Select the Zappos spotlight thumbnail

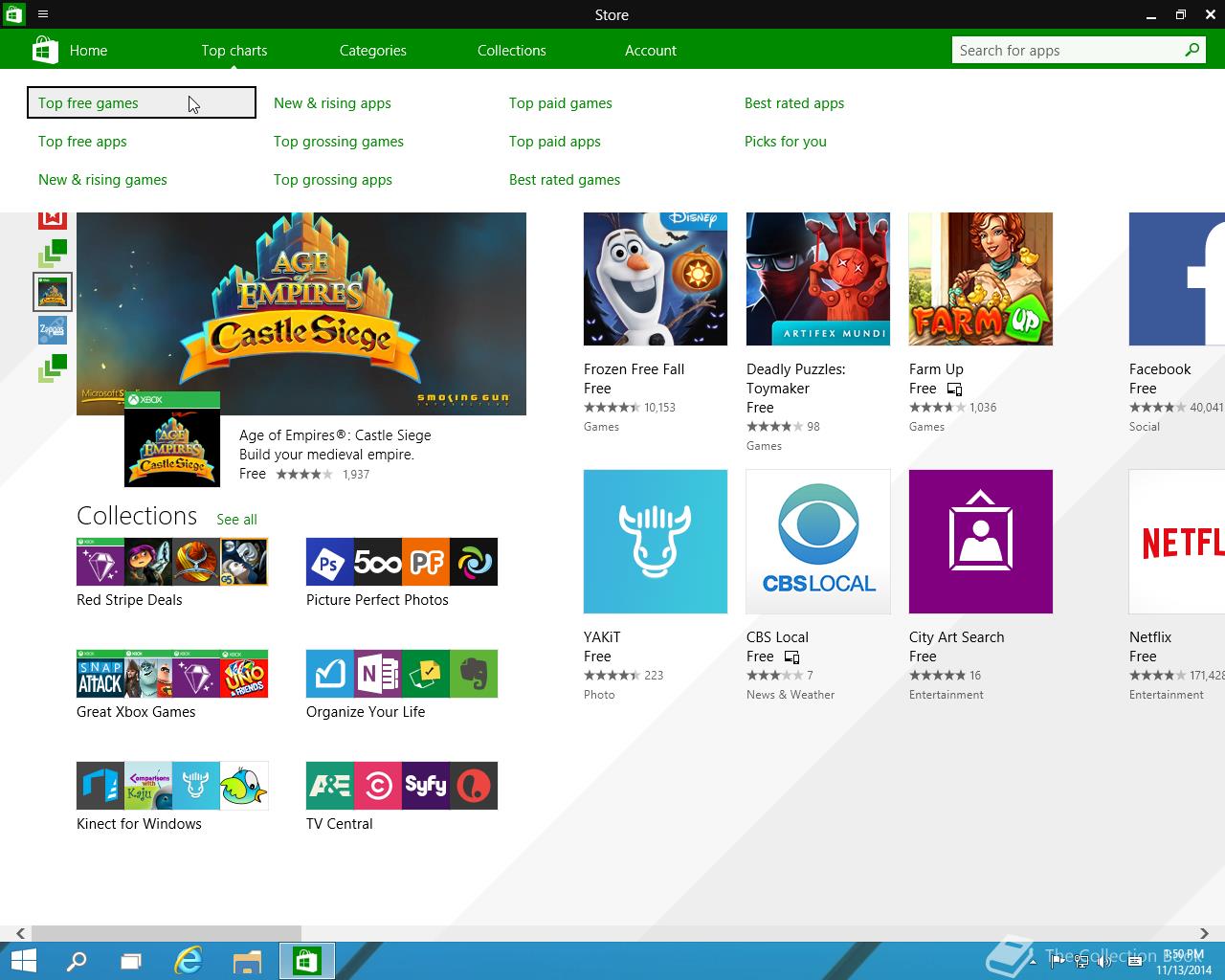[x=53, y=330]
